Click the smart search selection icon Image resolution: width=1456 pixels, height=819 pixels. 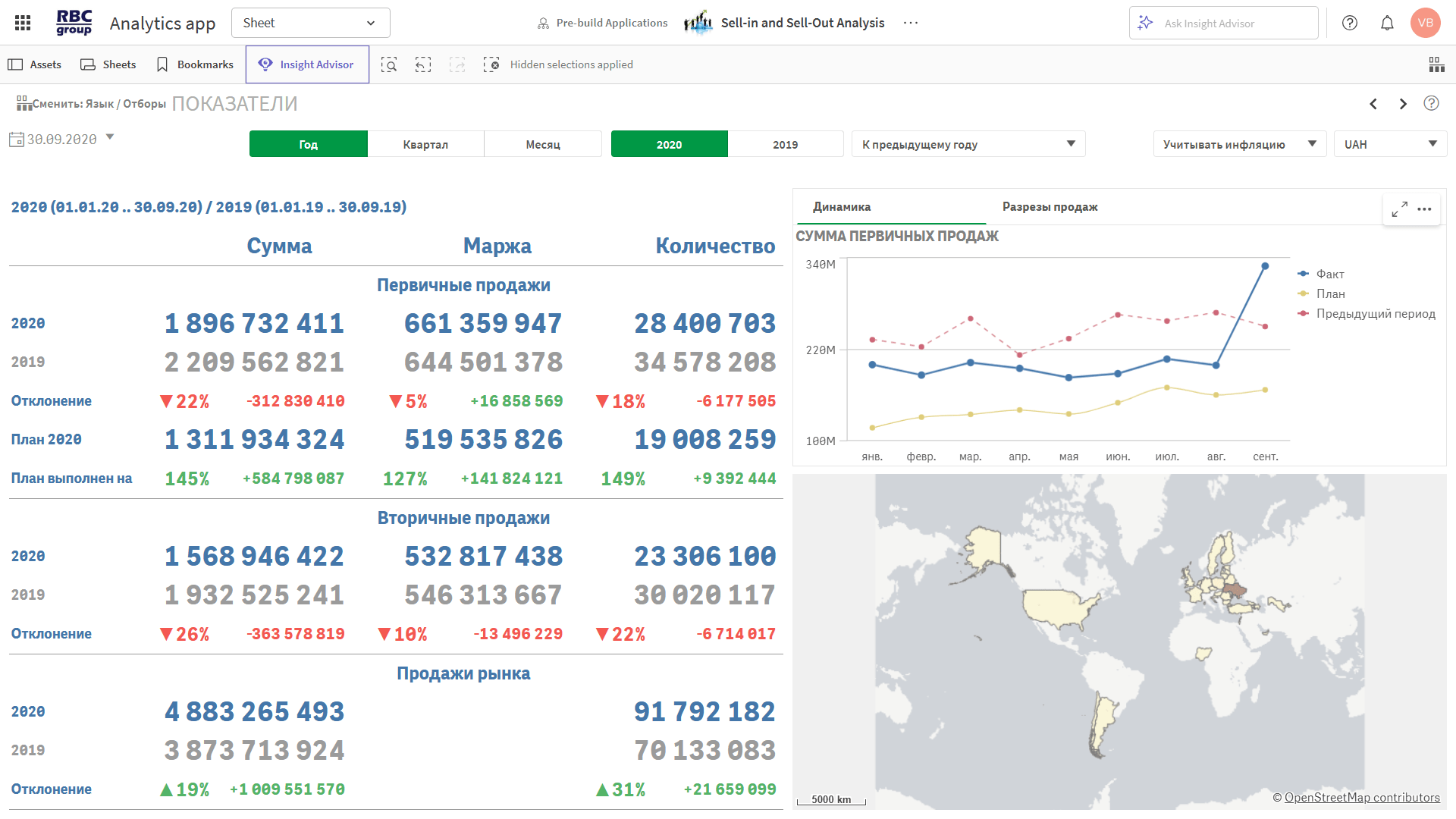tap(389, 64)
